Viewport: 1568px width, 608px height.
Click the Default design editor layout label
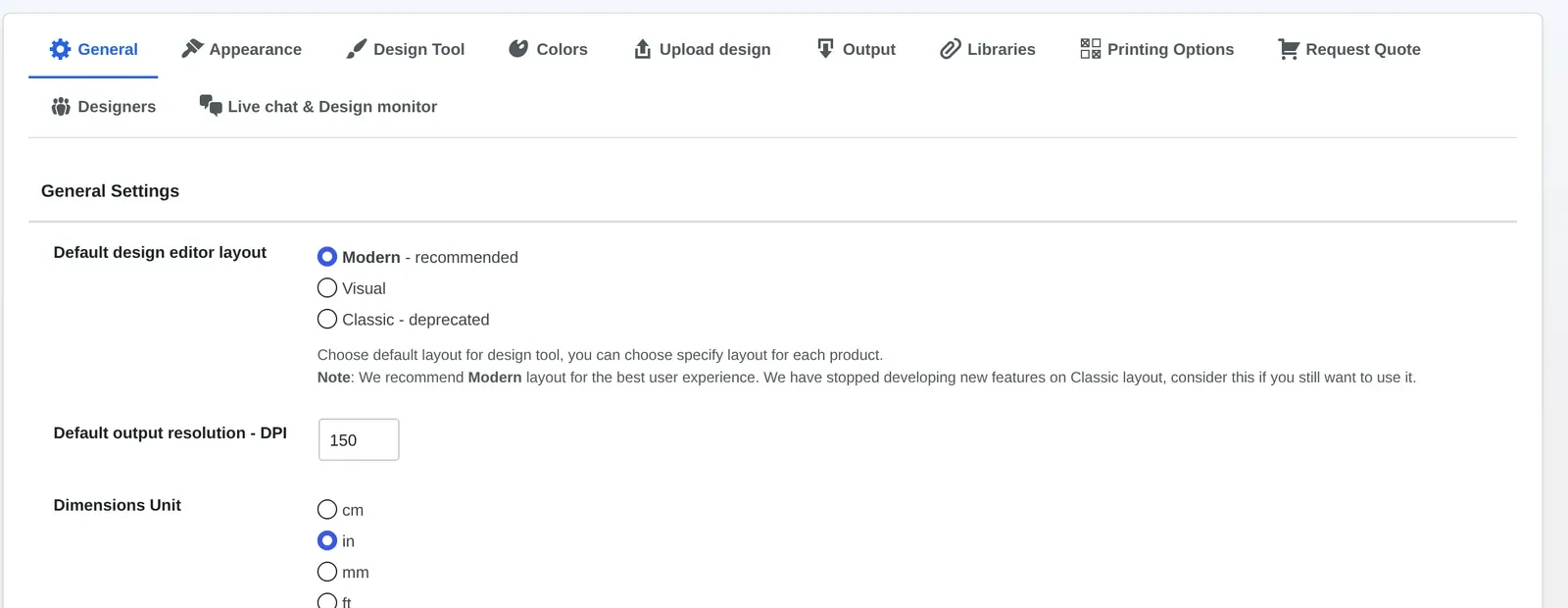click(x=160, y=252)
